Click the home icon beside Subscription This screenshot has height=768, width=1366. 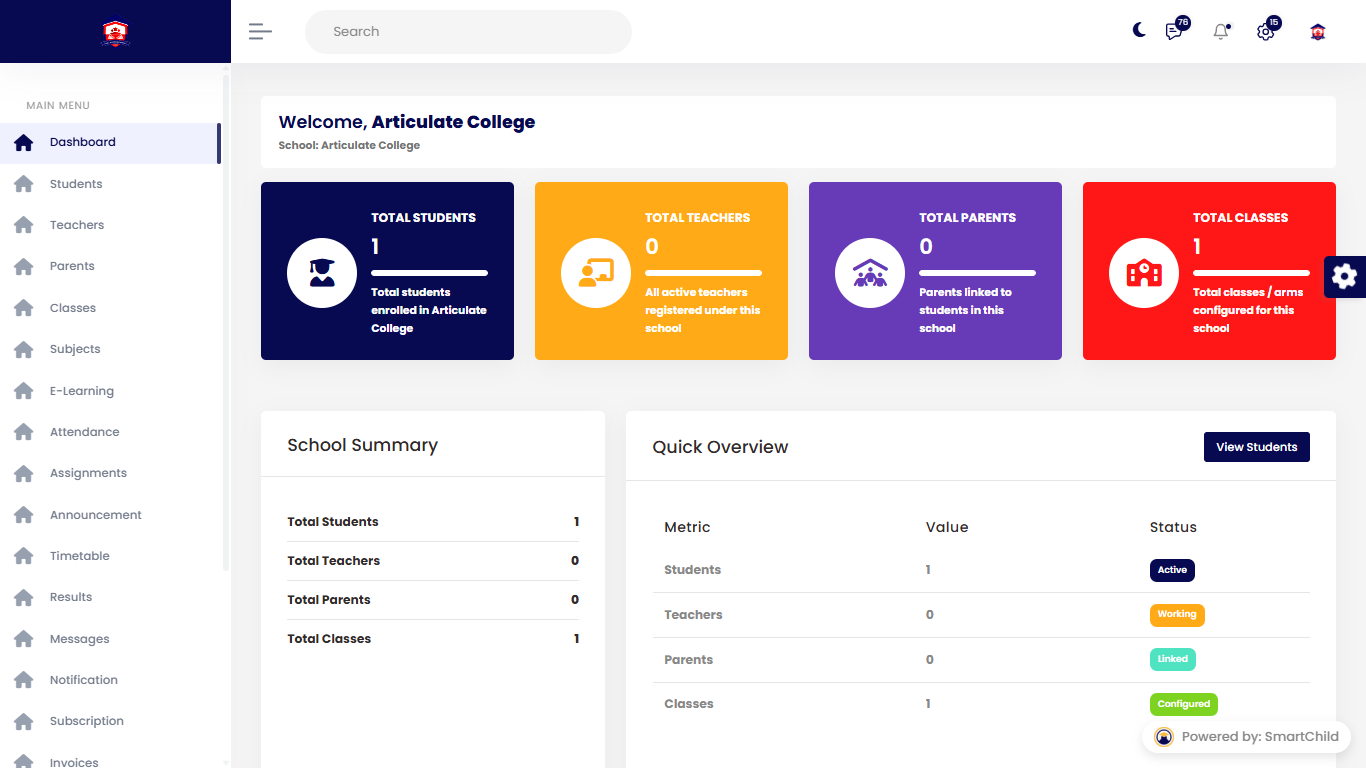coord(24,721)
